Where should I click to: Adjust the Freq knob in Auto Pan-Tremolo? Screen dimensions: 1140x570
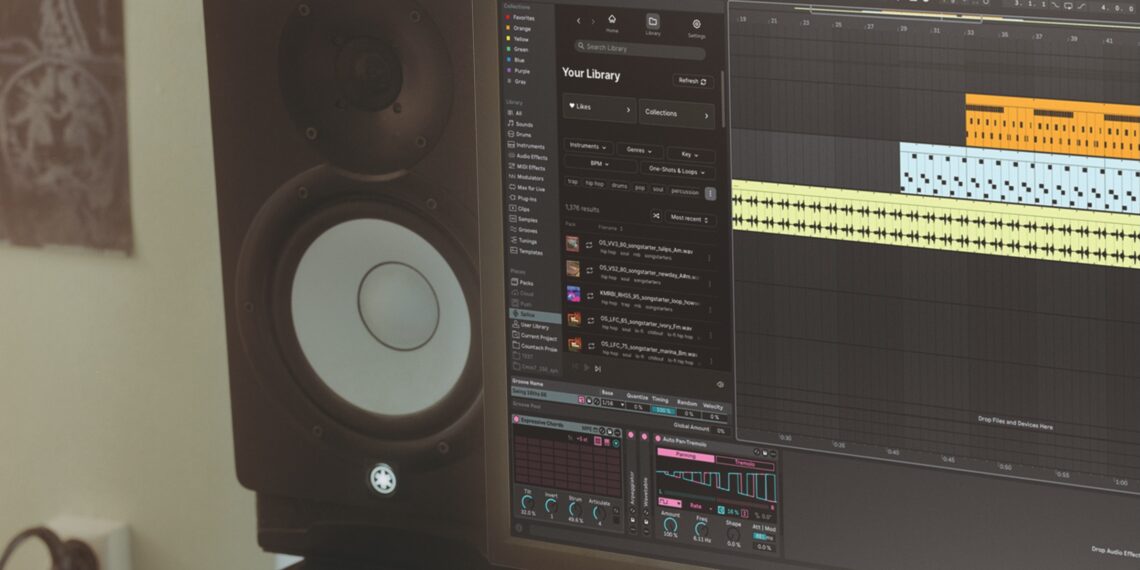pyautogui.click(x=702, y=529)
